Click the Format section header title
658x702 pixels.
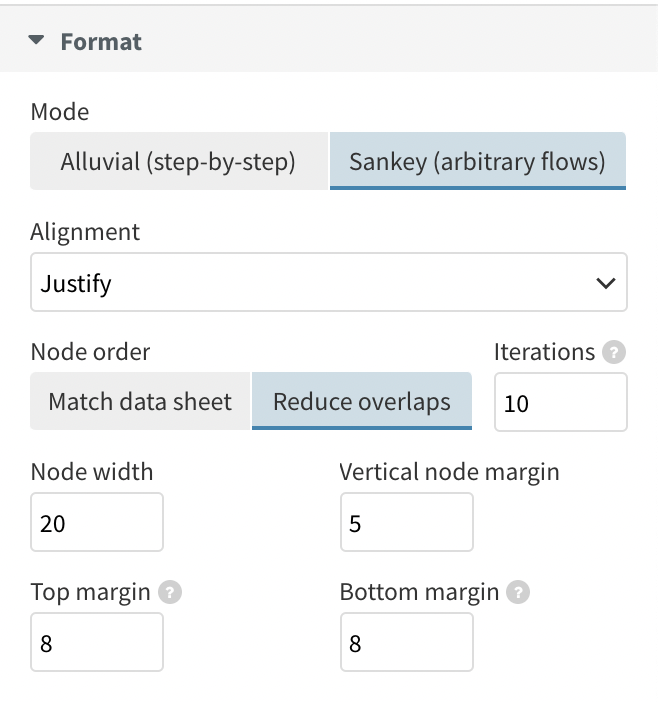click(101, 42)
